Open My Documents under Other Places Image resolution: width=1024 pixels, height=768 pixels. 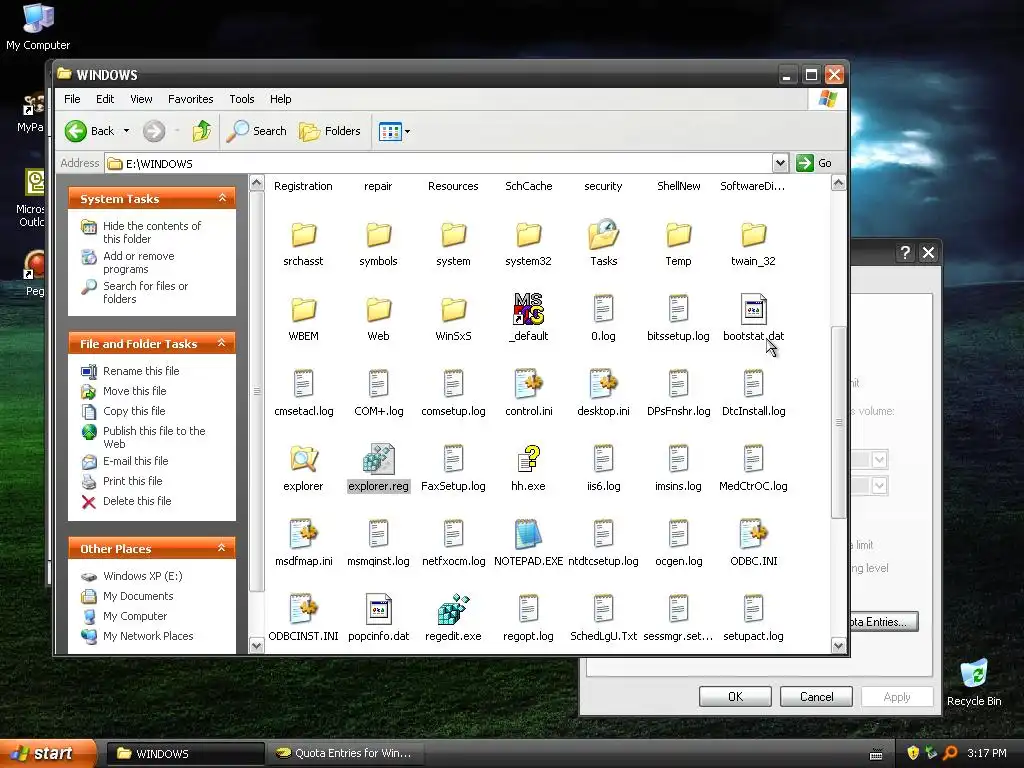[138, 596]
